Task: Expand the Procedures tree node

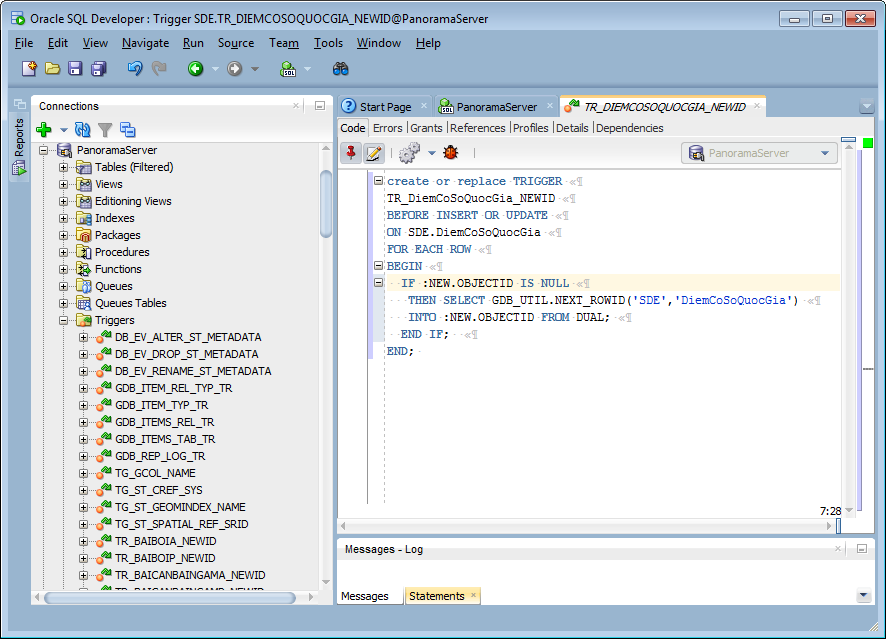Action: point(64,252)
